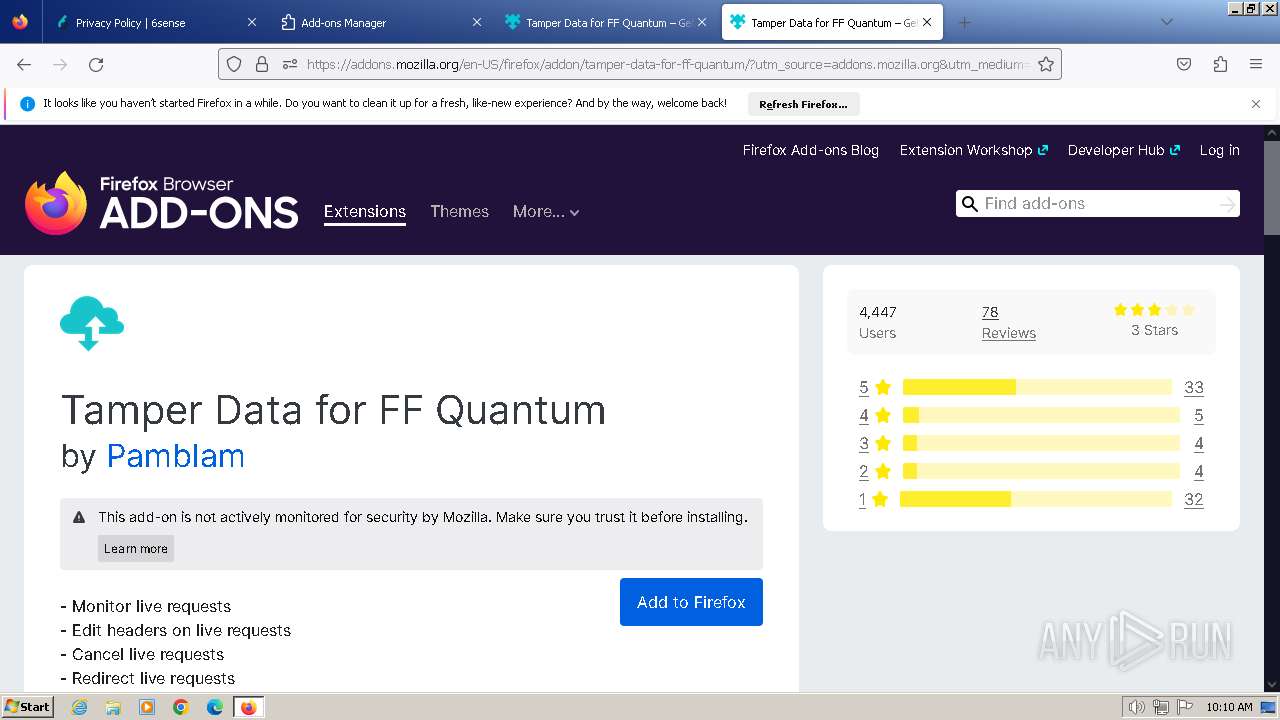Open site permissions icon in address bar
Image resolution: width=1280 pixels, height=720 pixels.
(290, 64)
